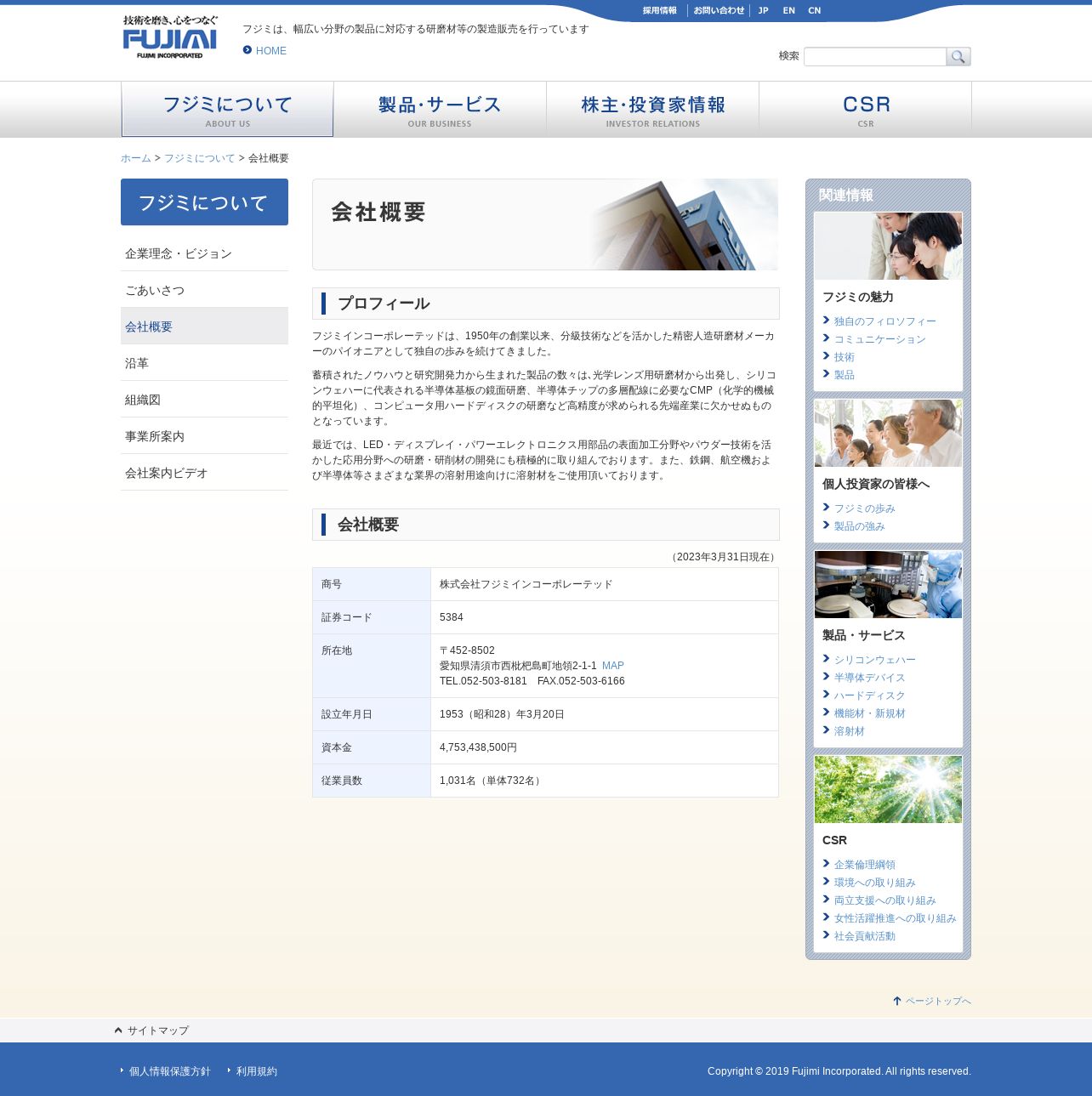
Task: Open 技術 link under フジミの魅力
Action: [844, 357]
